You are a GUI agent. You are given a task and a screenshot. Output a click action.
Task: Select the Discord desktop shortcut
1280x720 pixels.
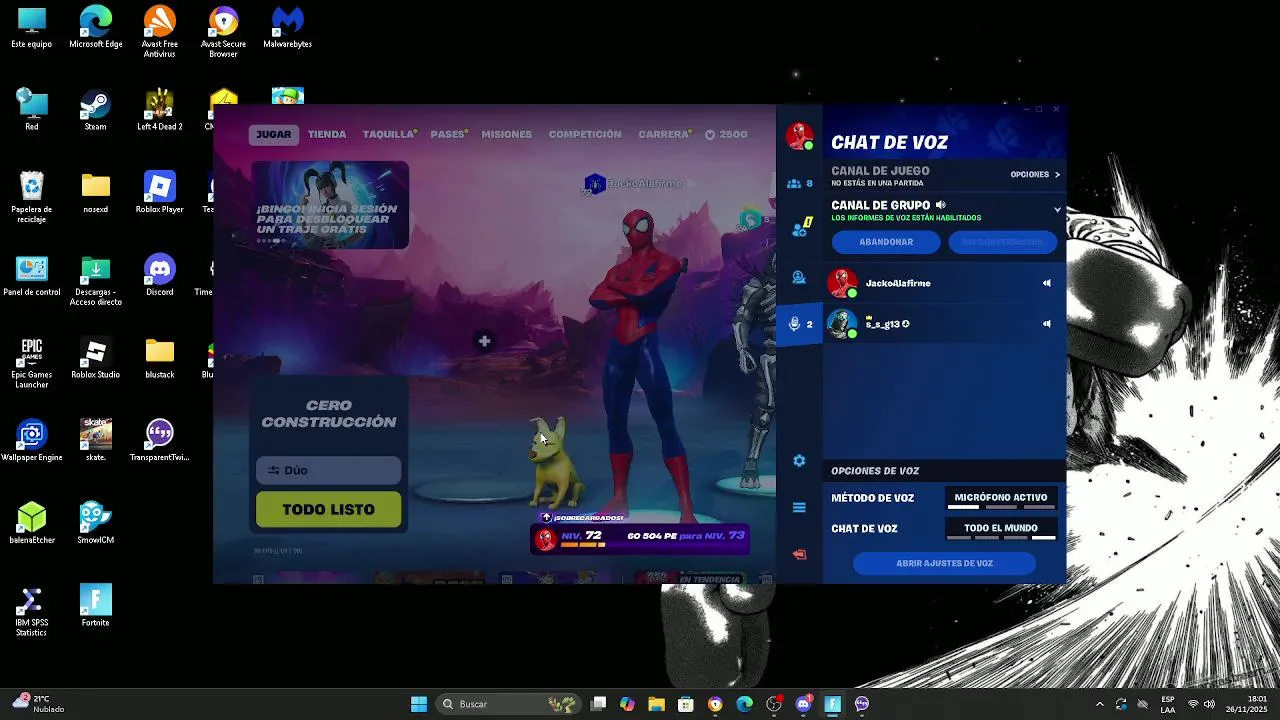(x=159, y=275)
